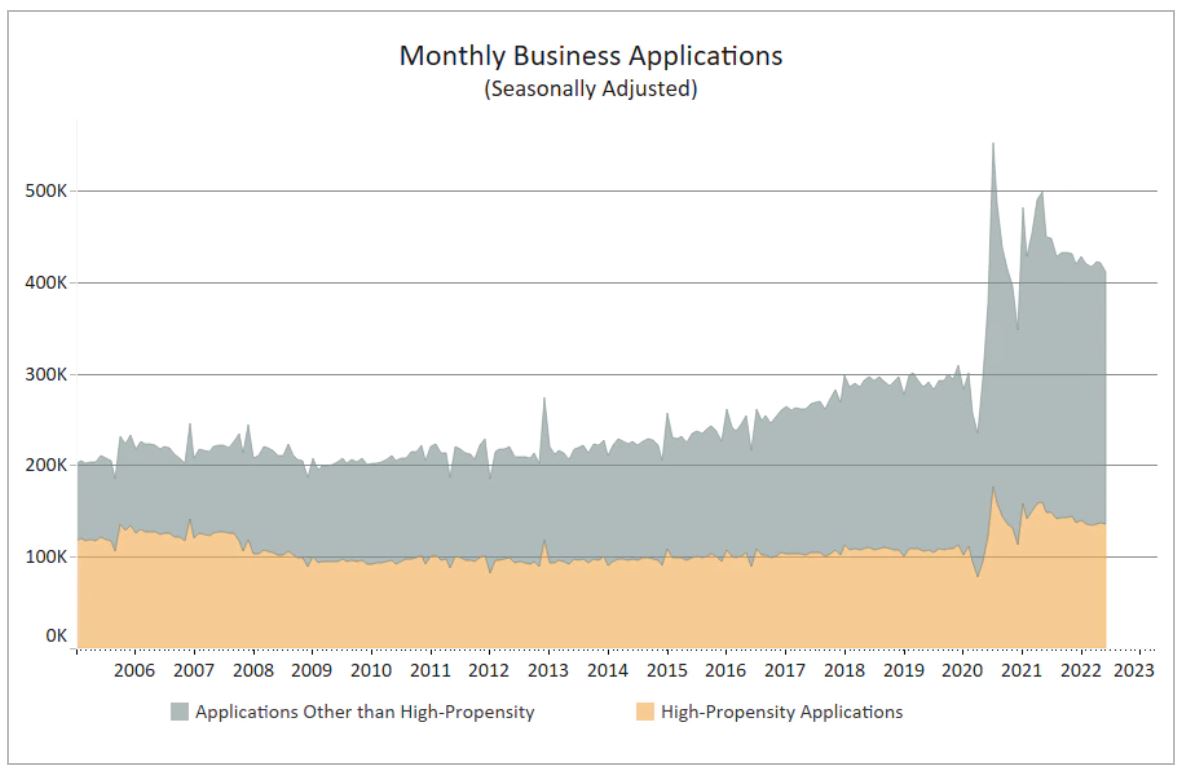Select the 2010 year label on x-axis
This screenshot has width=1186, height=773.
(371, 670)
